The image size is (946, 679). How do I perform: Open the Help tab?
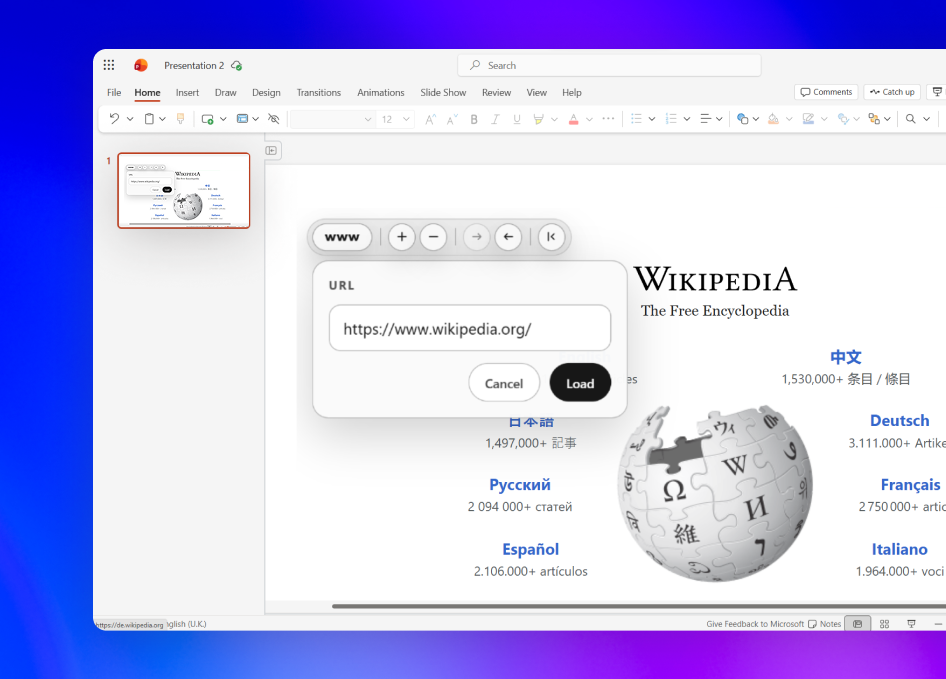[572, 92]
